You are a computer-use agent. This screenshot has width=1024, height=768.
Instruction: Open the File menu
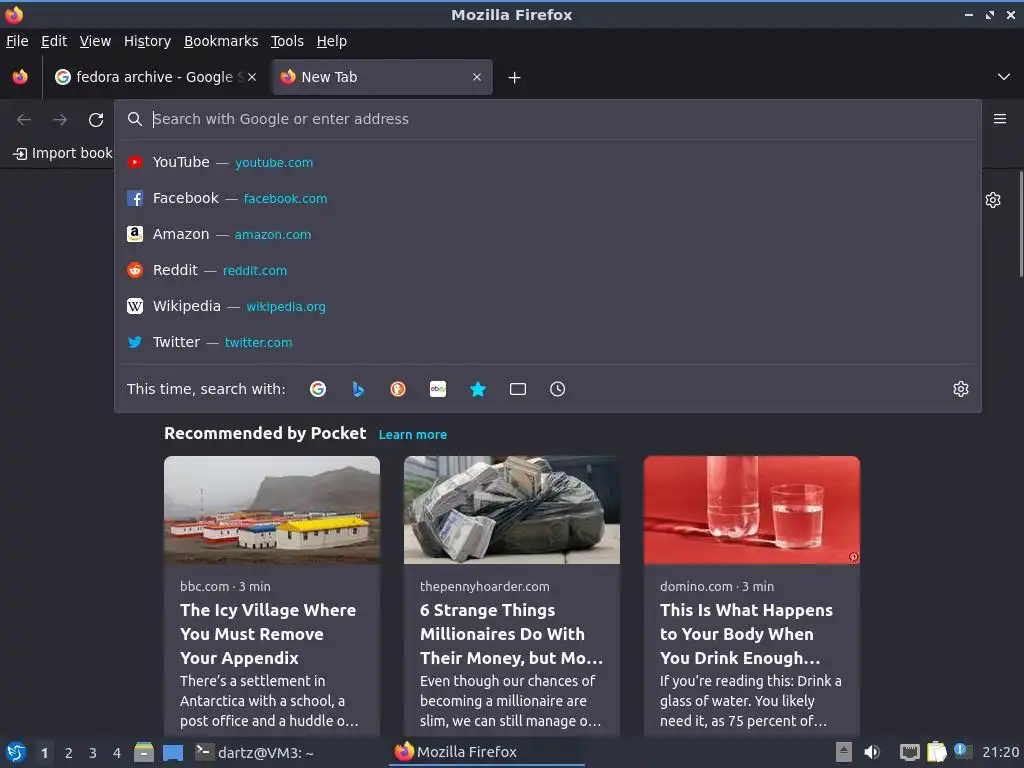pos(17,41)
